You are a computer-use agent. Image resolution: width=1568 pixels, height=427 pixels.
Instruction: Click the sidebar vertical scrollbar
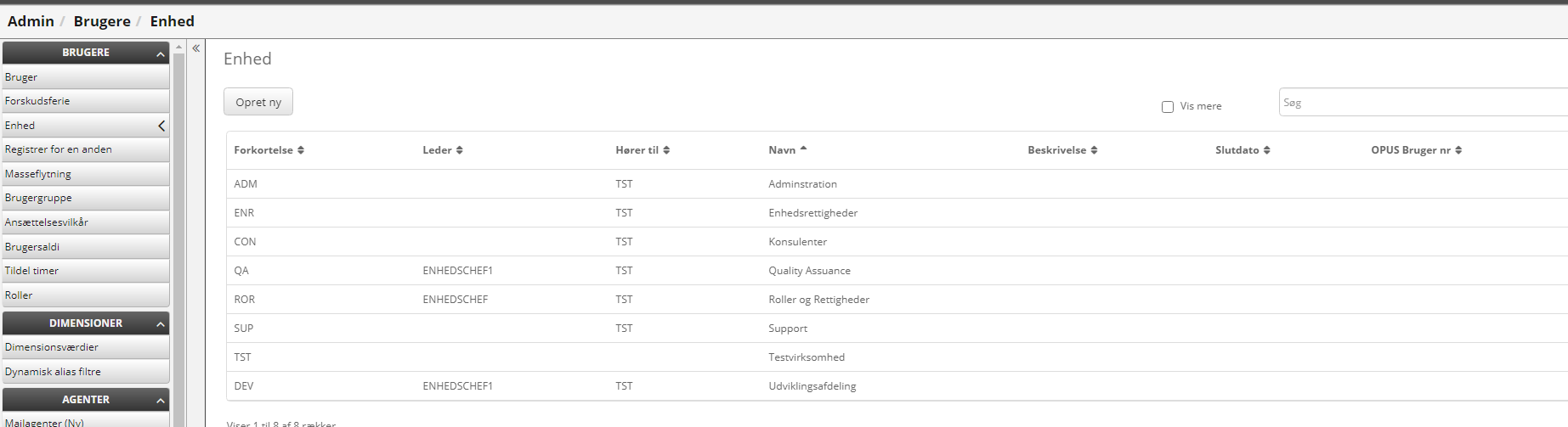click(x=178, y=238)
